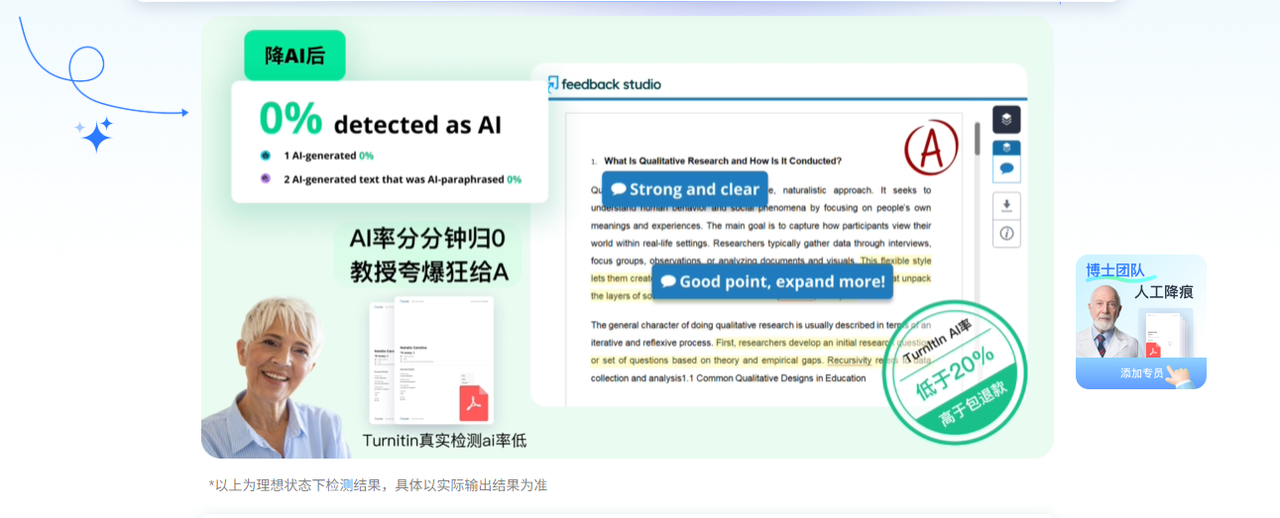The height and width of the screenshot is (518, 1280).
Task: Click the blue comment bubble icon in sidebar
Action: [x=1006, y=169]
